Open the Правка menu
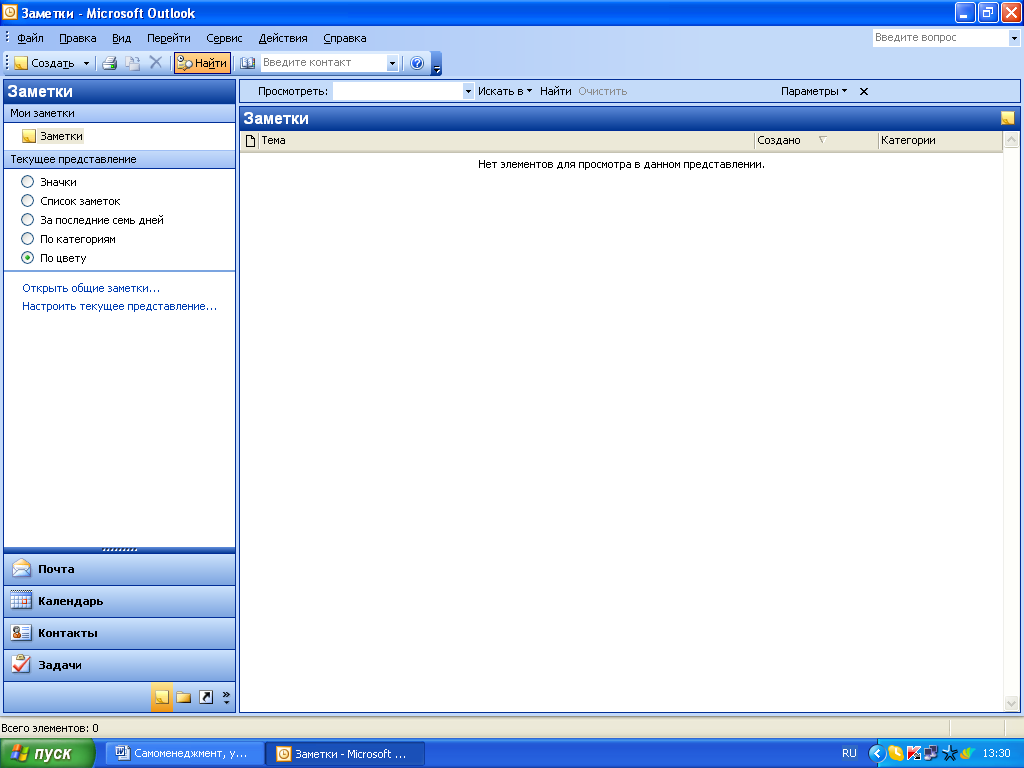This screenshot has width=1024, height=768. 78,38
